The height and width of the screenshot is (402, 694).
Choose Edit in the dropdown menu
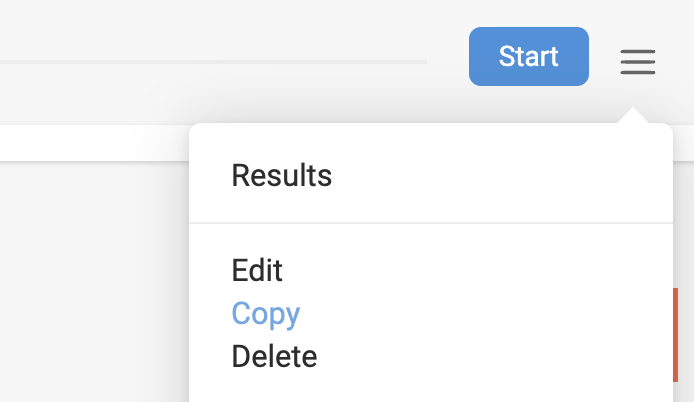pos(257,270)
